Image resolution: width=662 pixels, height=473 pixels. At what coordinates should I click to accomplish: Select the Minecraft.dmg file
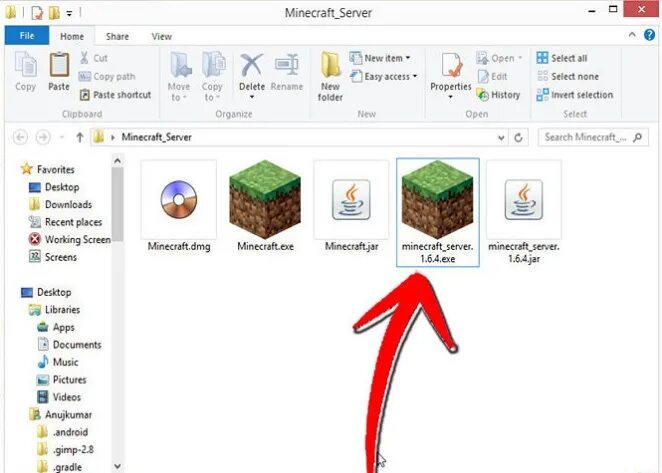pos(179,206)
